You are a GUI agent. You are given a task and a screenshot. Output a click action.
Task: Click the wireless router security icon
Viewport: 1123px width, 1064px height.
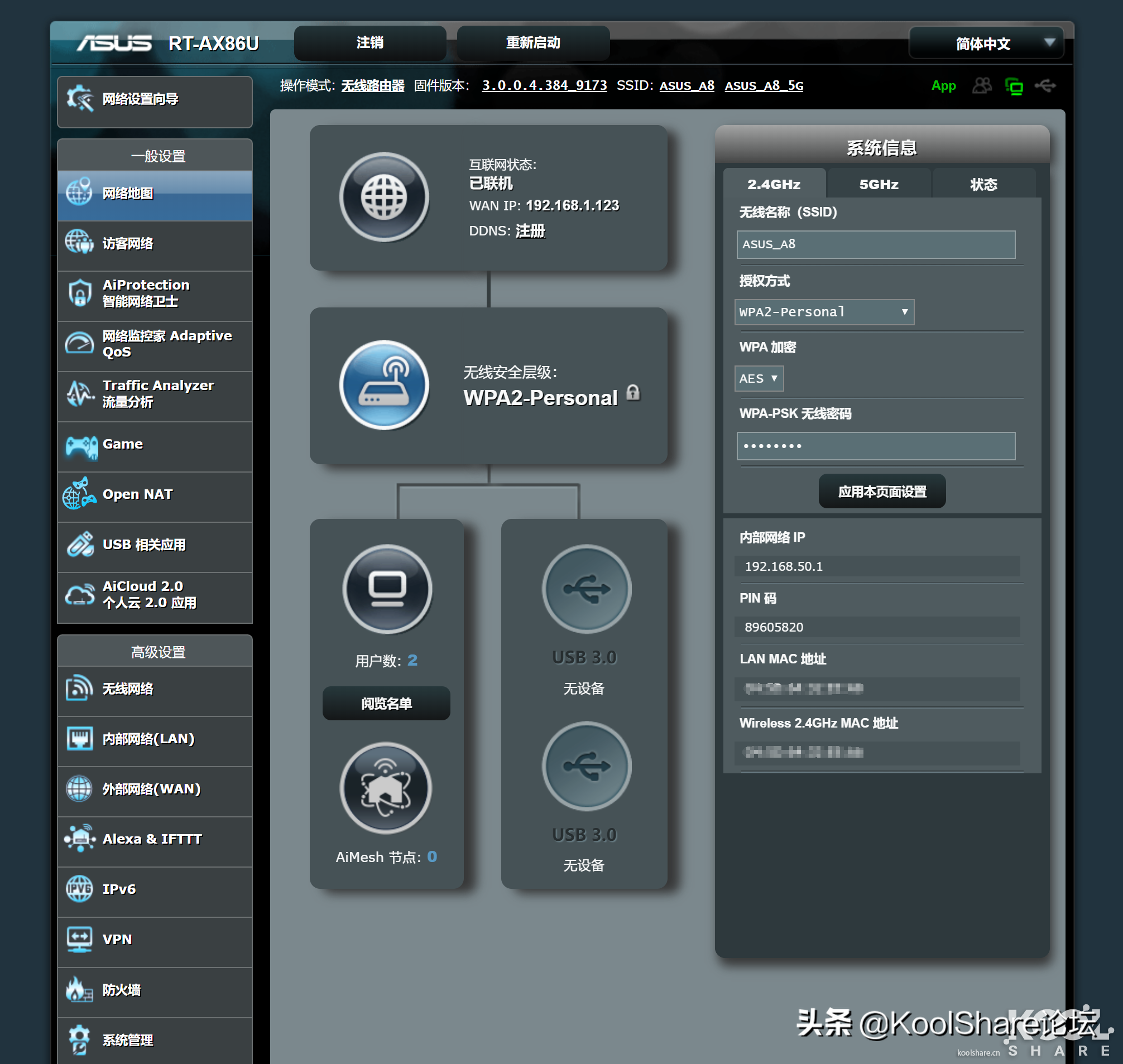coord(384,385)
